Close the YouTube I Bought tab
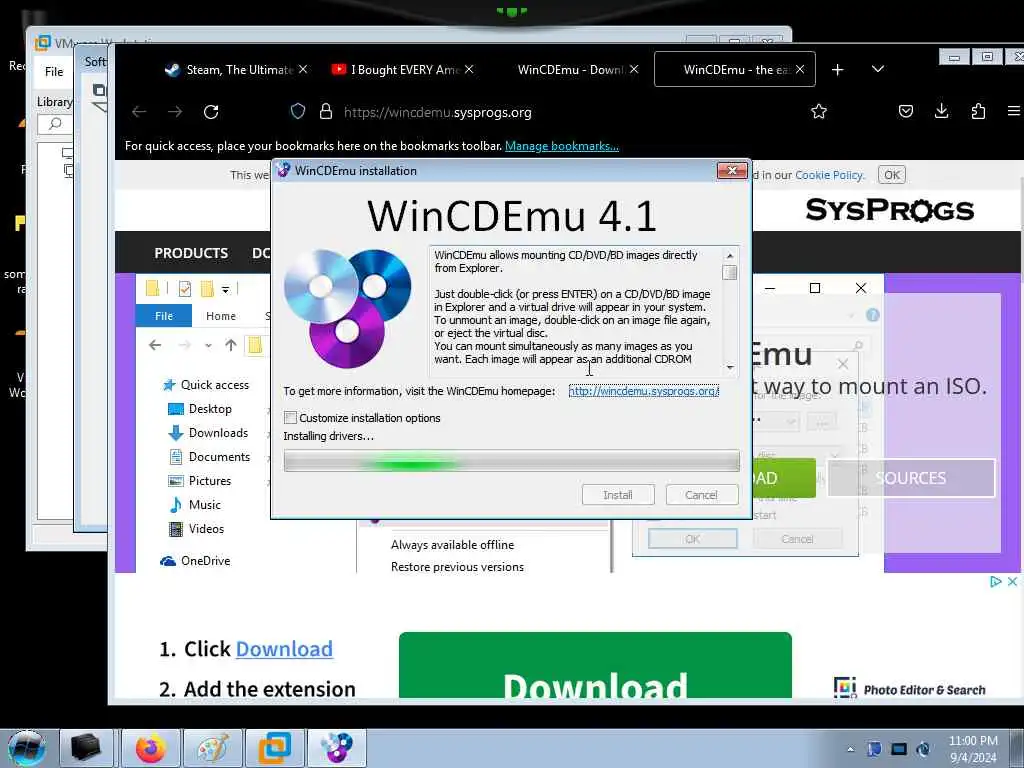This screenshot has height=768, width=1024. (469, 69)
